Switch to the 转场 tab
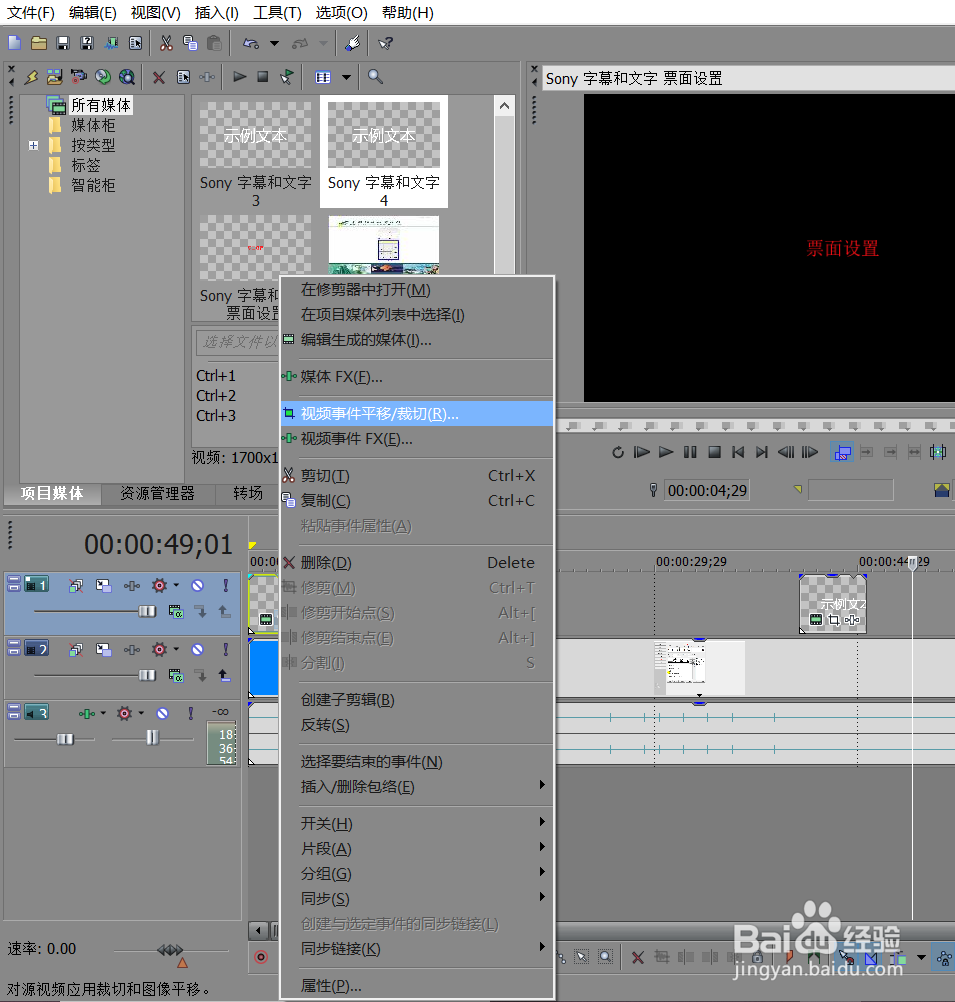955x1002 pixels. (x=247, y=493)
